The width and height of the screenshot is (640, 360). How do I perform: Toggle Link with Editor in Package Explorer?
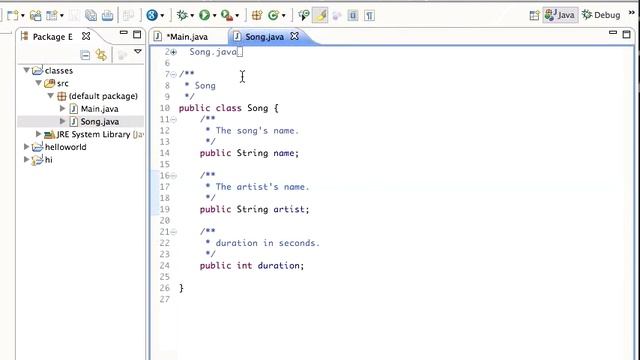[101, 55]
